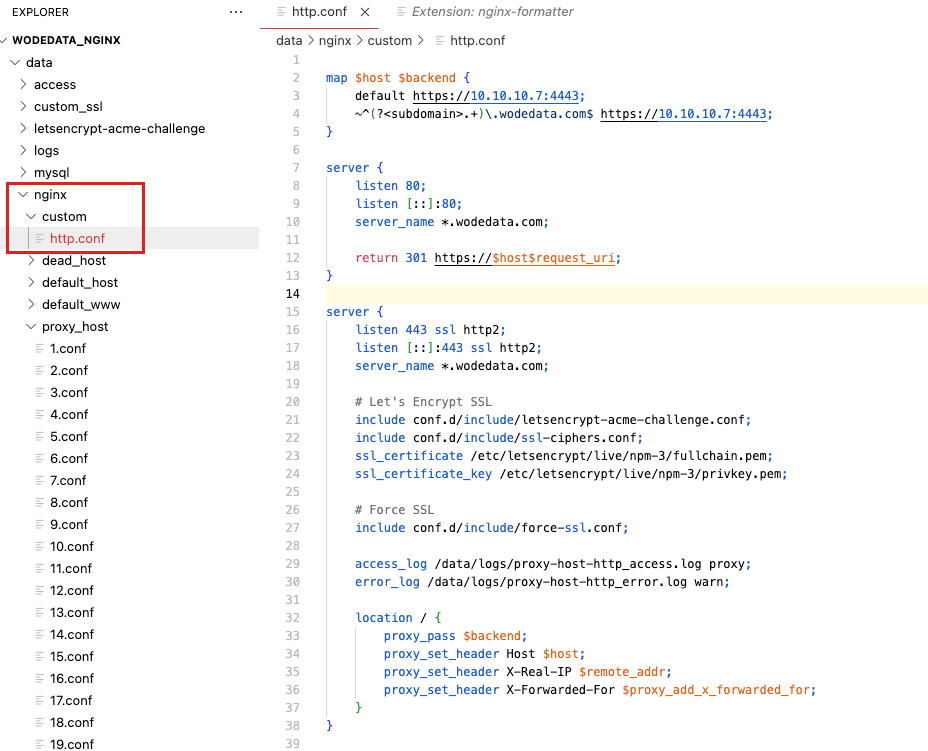Click the file icon beside 10.conf
Screen dimensions: 928x751
[x=40, y=547]
